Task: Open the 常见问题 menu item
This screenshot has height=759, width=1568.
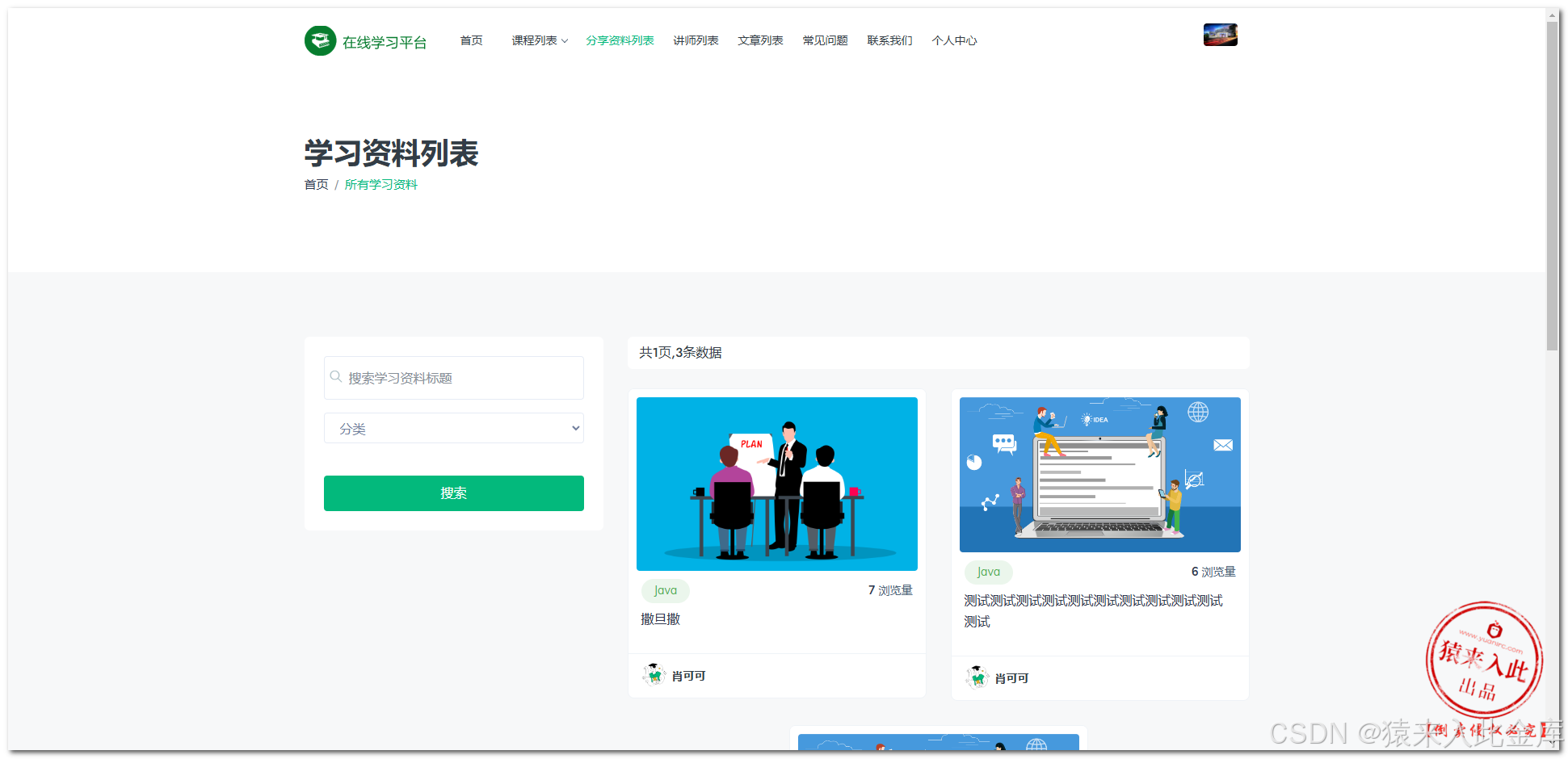Action: click(x=825, y=40)
